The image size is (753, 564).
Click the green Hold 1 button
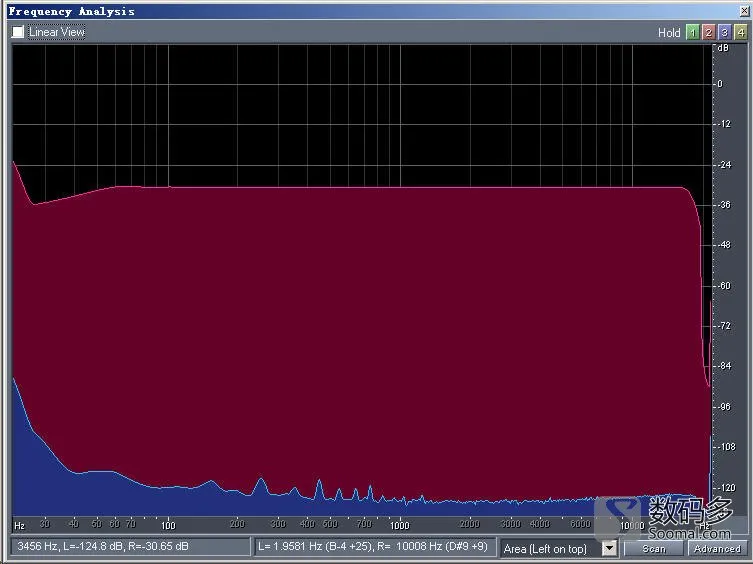(x=692, y=32)
